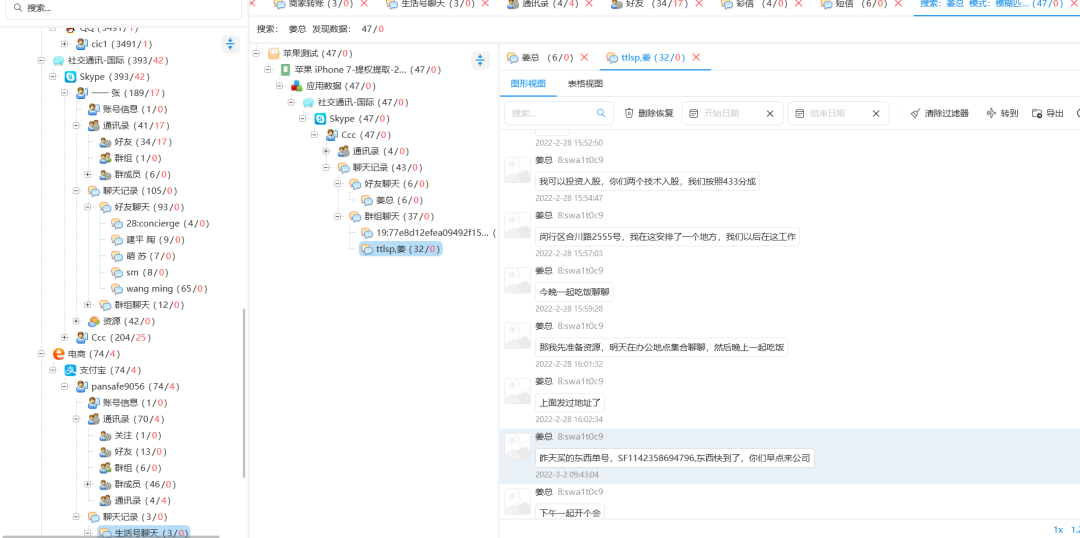
Task: Click the 导出 export button
Action: click(x=1048, y=113)
